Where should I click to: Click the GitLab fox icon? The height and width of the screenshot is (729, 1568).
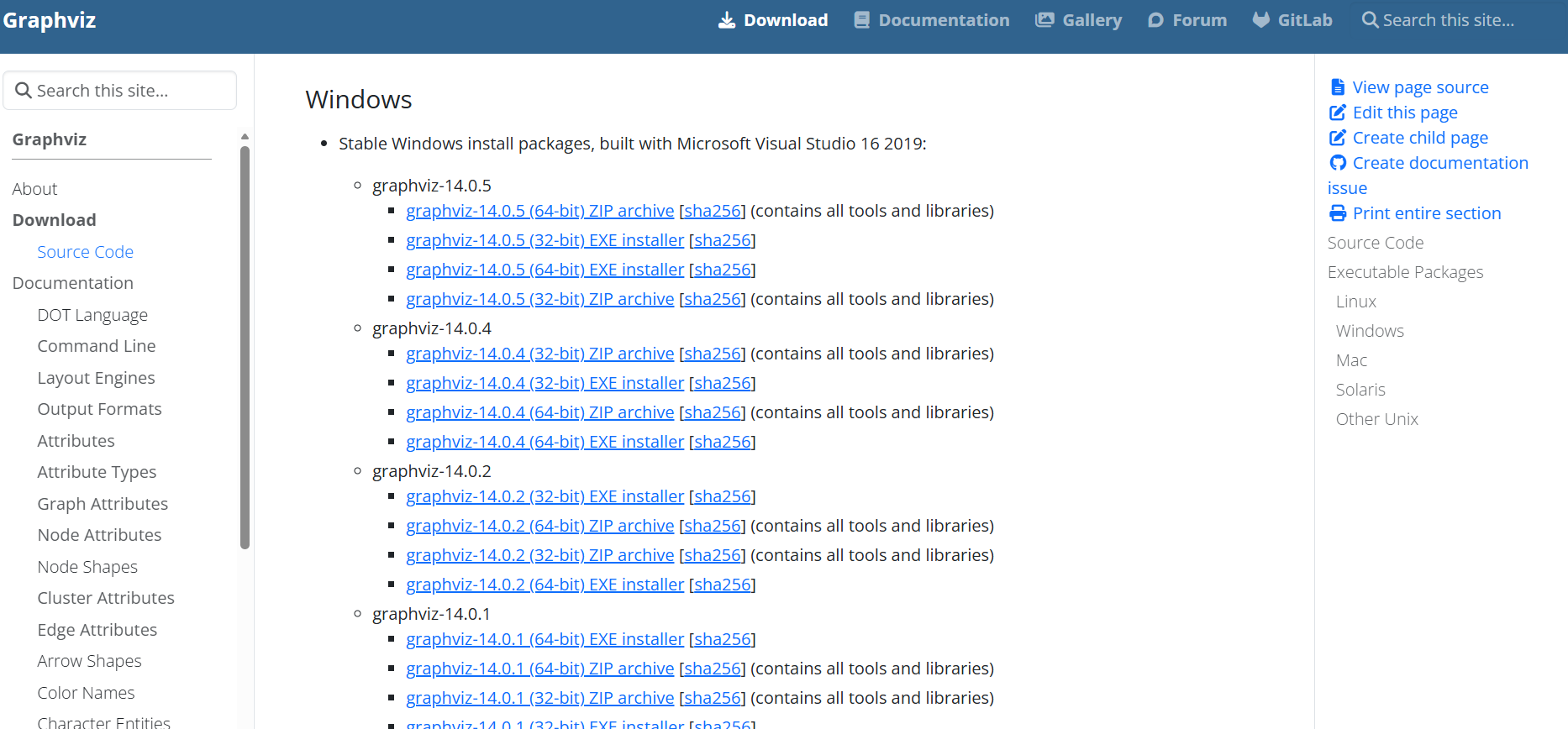(x=1260, y=20)
